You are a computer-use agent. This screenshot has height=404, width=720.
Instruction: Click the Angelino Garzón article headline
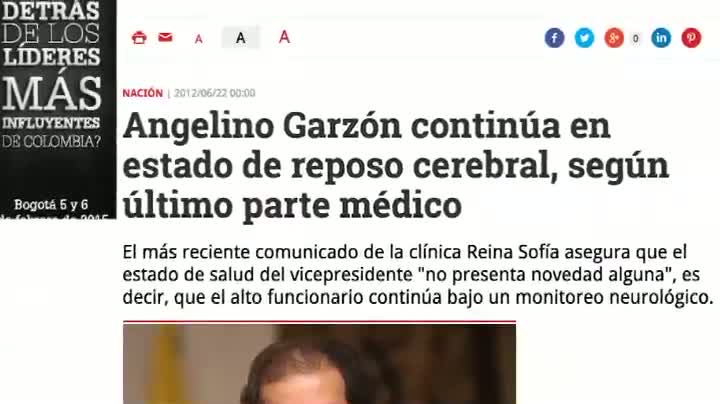click(395, 166)
